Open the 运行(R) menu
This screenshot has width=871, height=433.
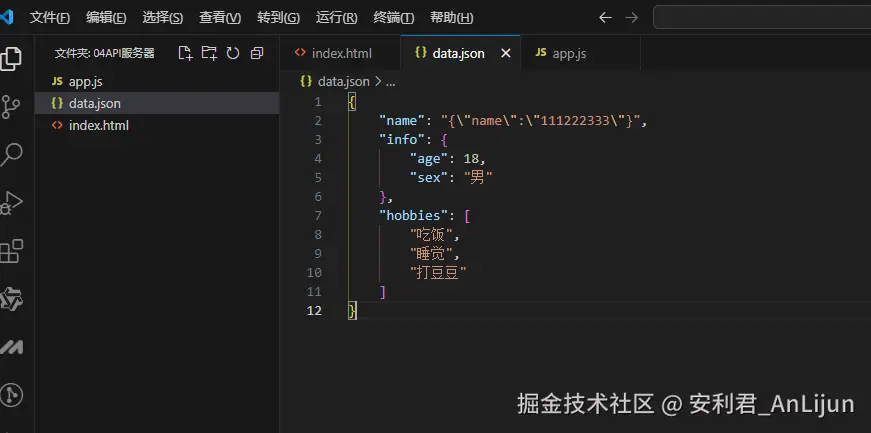point(337,18)
